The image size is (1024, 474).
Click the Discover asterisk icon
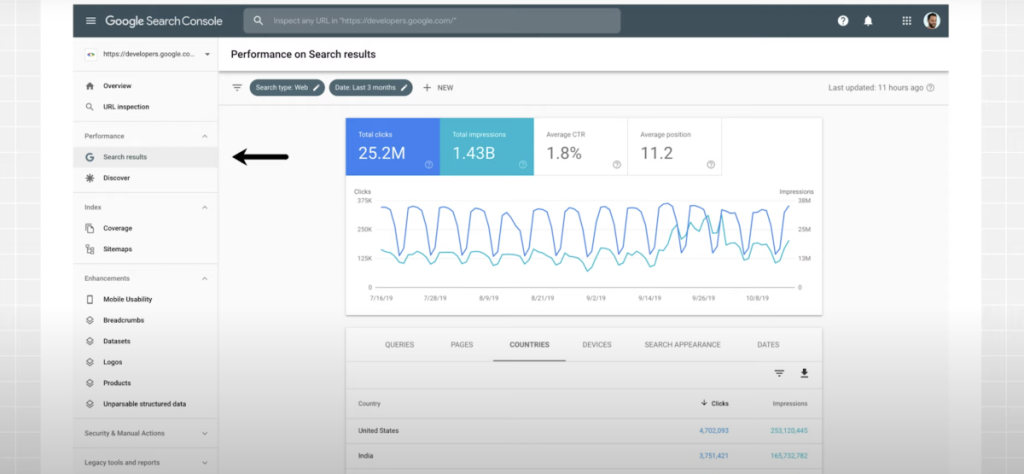pos(90,178)
